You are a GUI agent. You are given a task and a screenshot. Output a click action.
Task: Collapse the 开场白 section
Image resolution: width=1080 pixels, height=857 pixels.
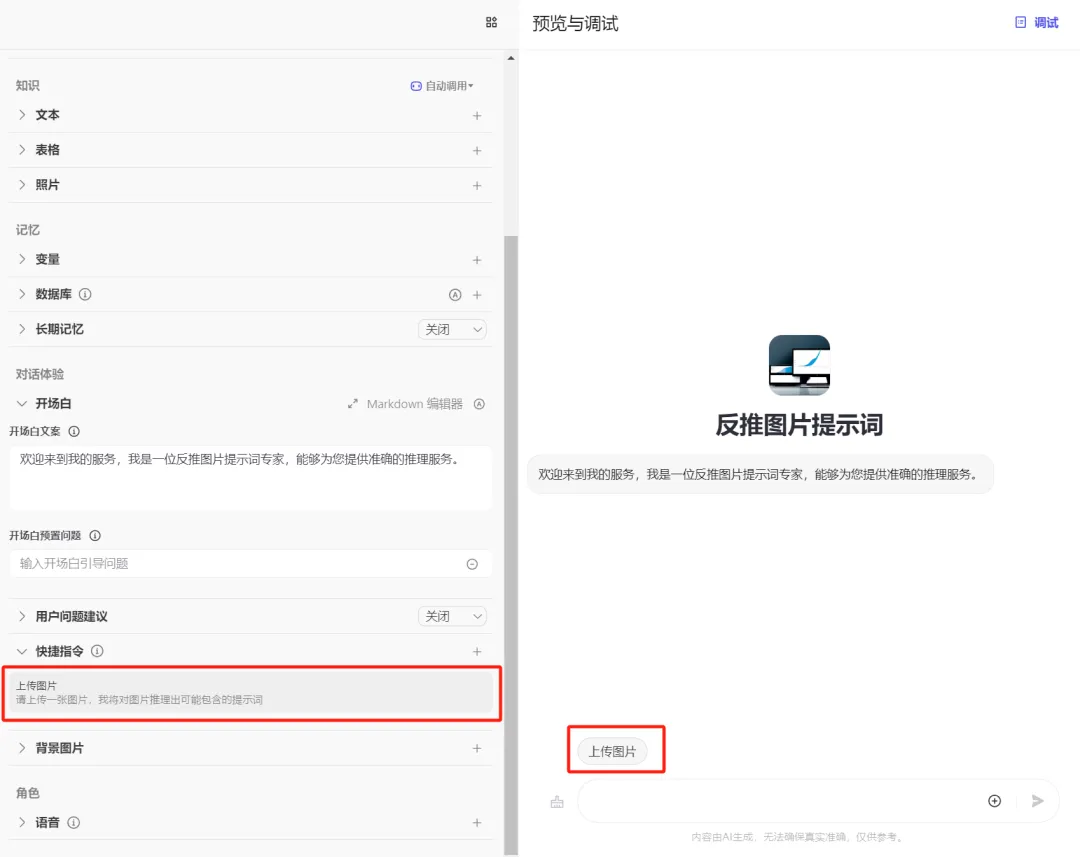[22, 404]
